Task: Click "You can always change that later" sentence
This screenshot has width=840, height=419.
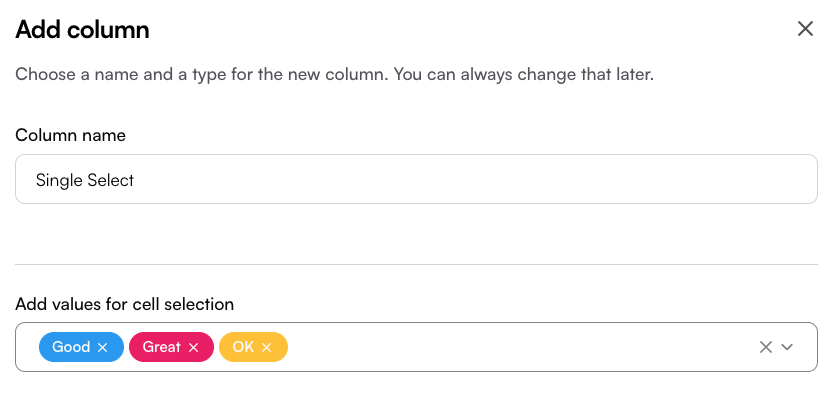Action: click(x=524, y=74)
